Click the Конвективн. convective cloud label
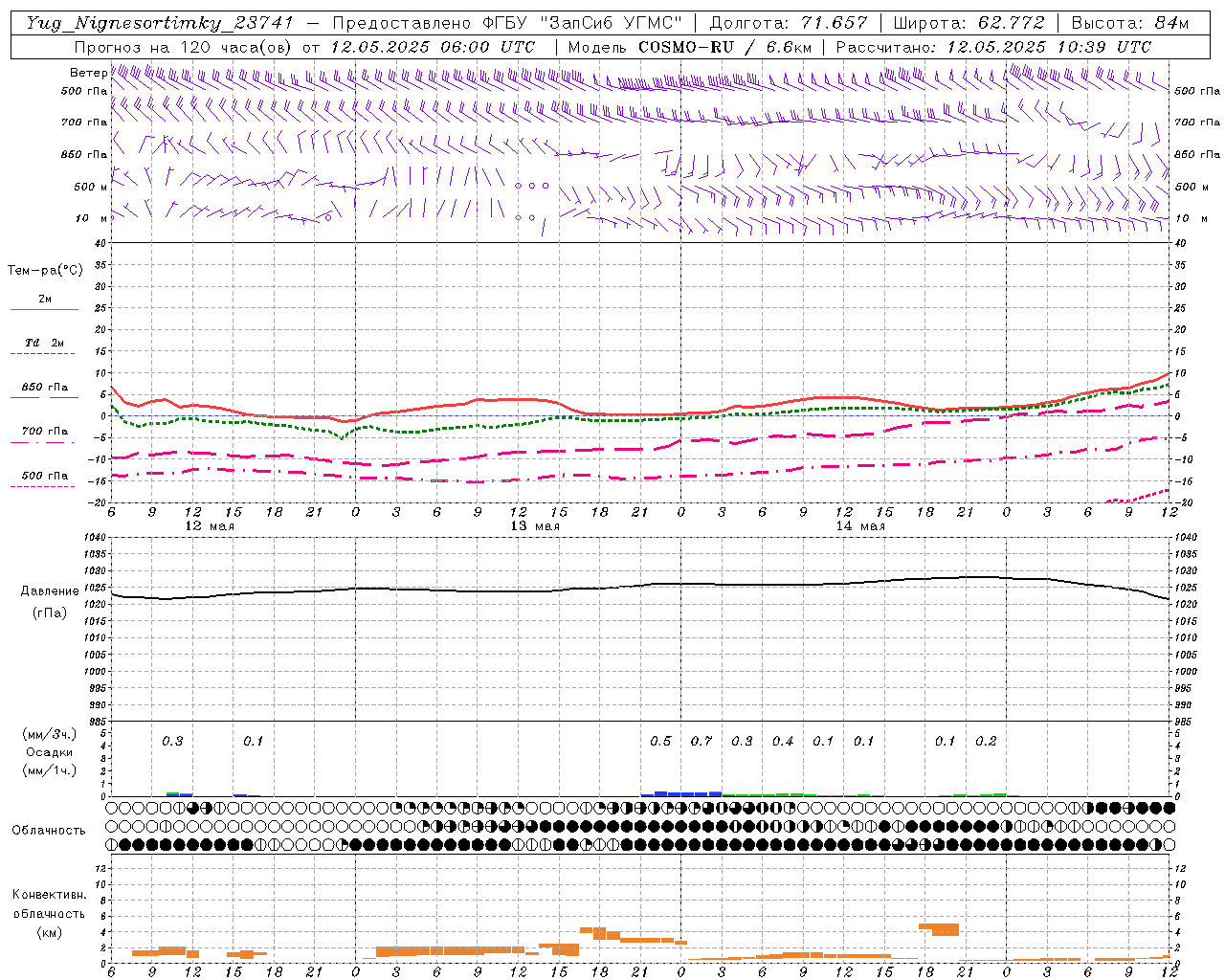The width and height of the screenshot is (1225, 980). point(49,895)
